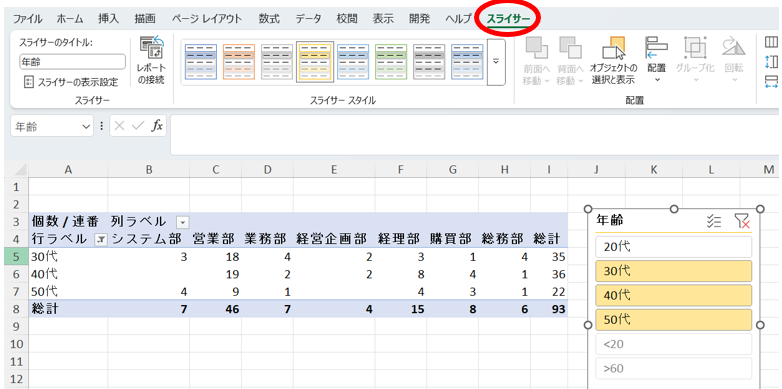Switch to the データ tab
This screenshot has height=389, width=782.
[308, 19]
